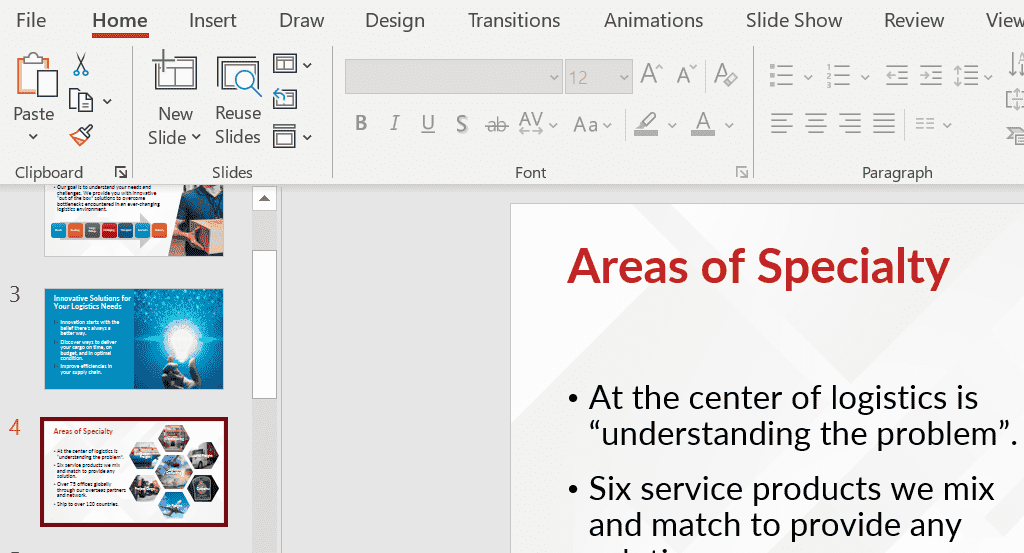Open the File menu

tap(31, 21)
